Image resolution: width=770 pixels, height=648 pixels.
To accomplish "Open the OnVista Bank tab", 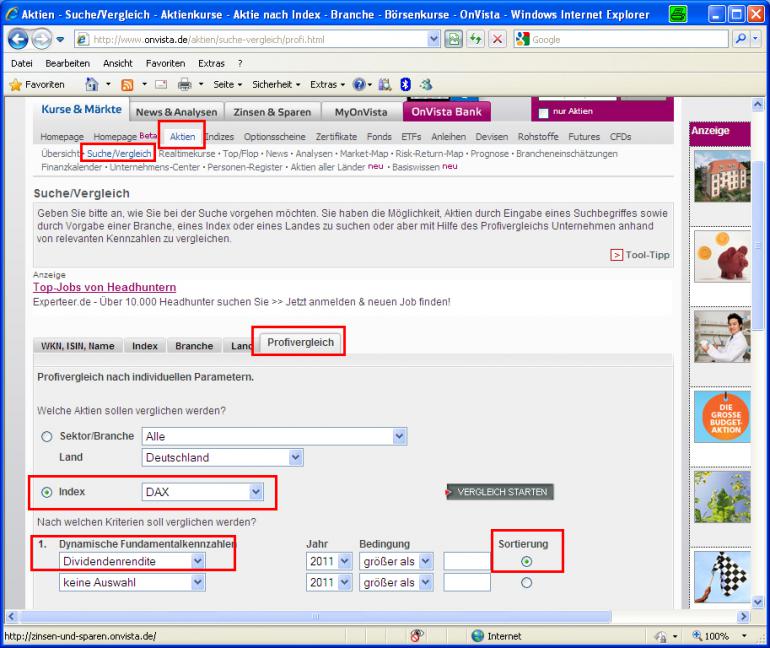I will 446,111.
